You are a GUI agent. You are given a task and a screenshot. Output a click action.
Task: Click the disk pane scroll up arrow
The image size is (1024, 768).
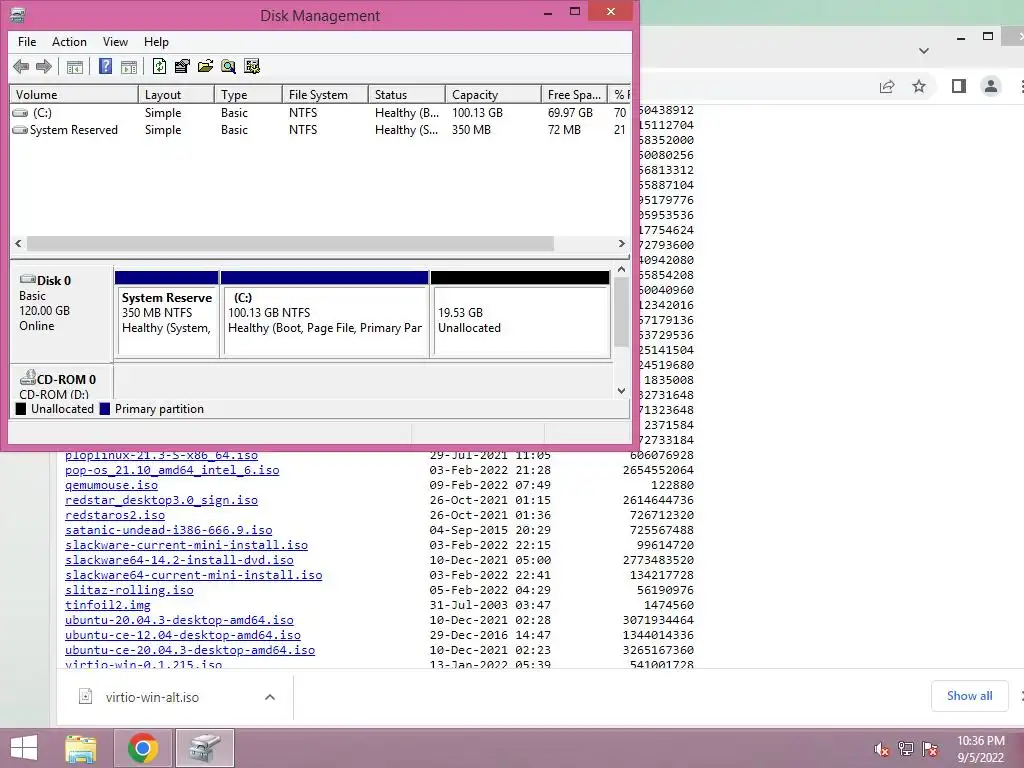pyautogui.click(x=621, y=270)
